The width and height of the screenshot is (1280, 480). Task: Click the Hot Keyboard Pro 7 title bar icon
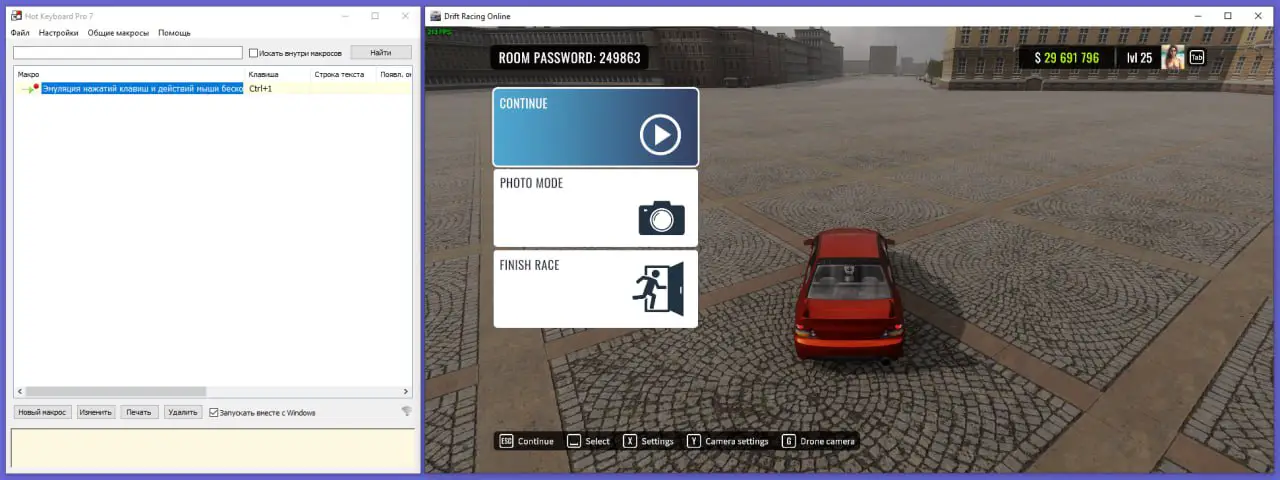[16, 16]
